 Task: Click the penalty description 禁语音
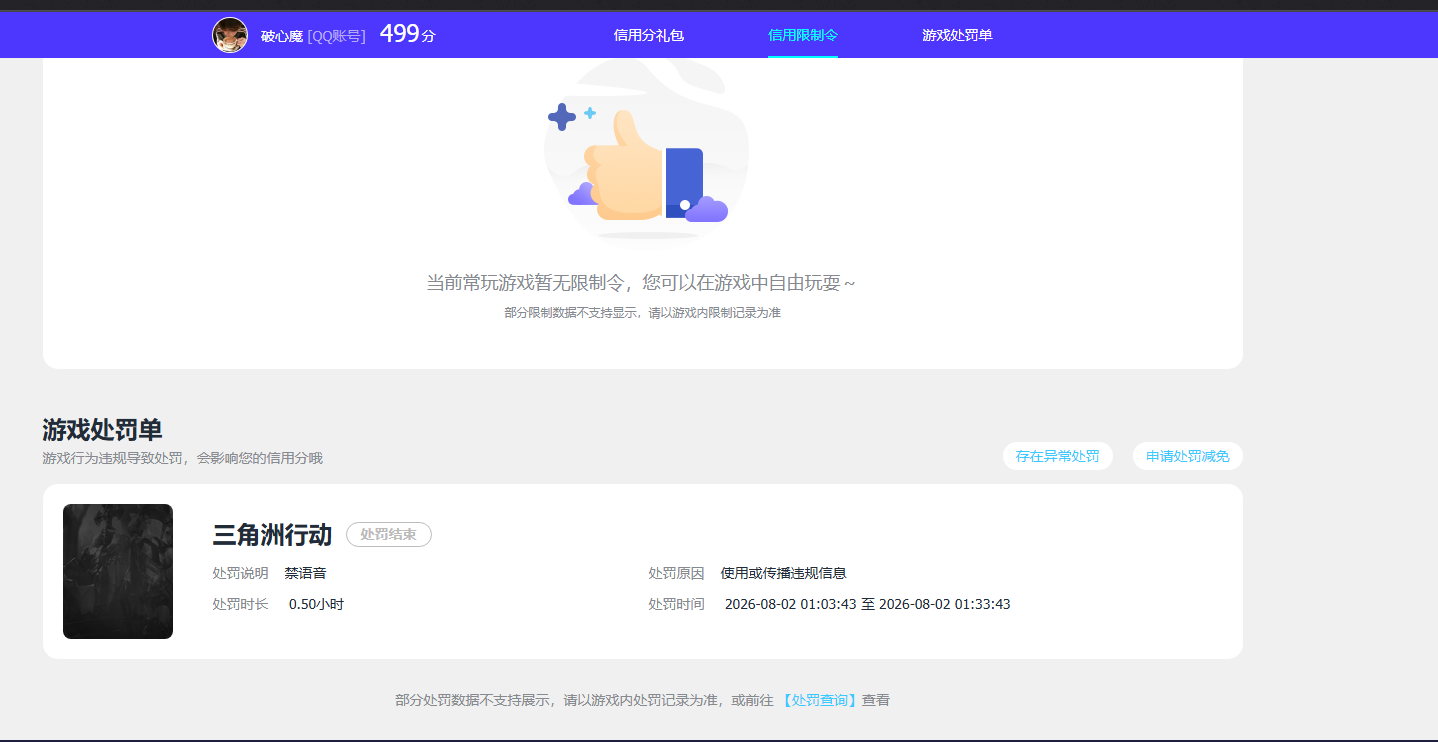tap(305, 573)
